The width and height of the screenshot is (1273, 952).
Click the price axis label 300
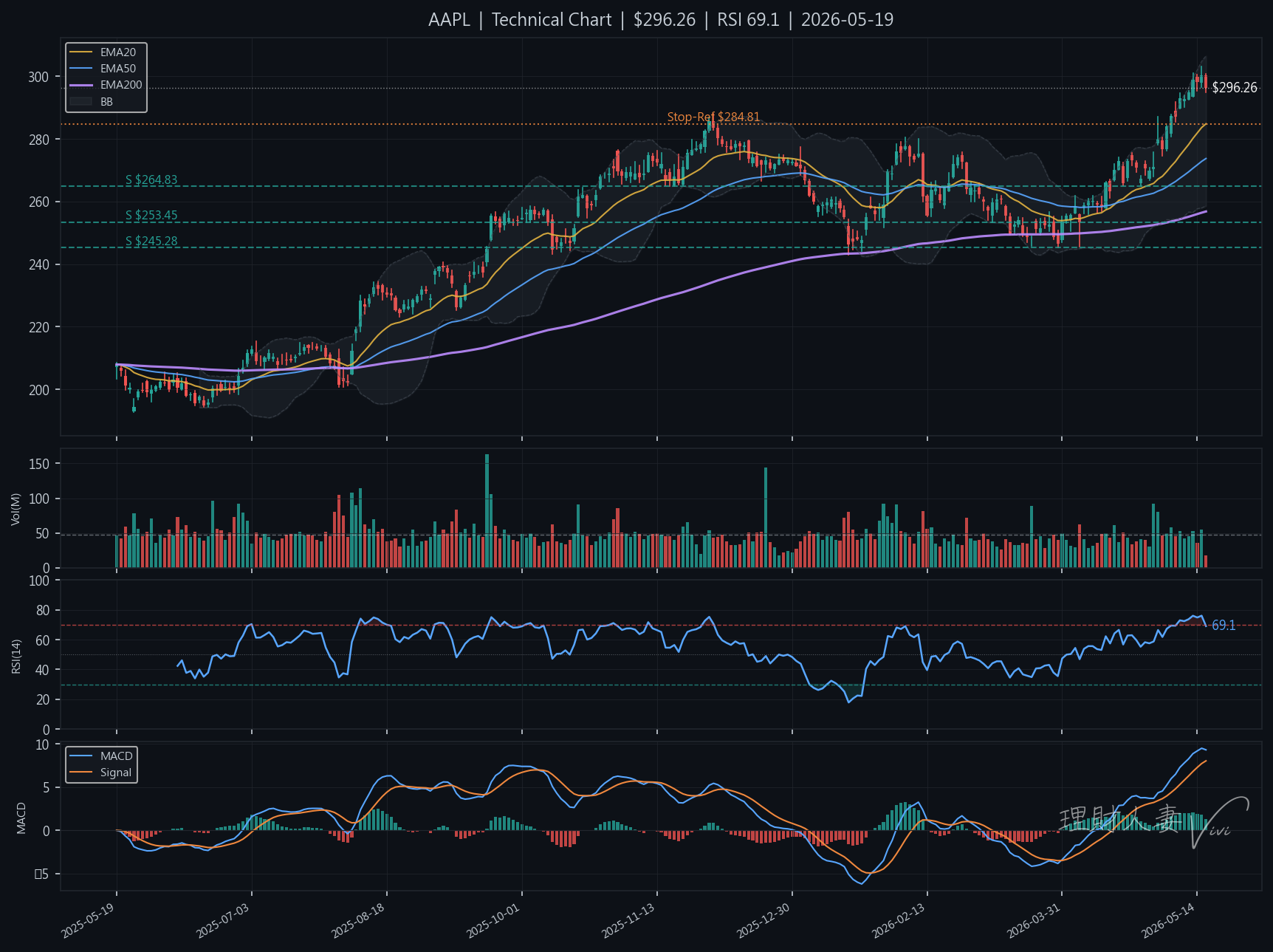coord(39,77)
